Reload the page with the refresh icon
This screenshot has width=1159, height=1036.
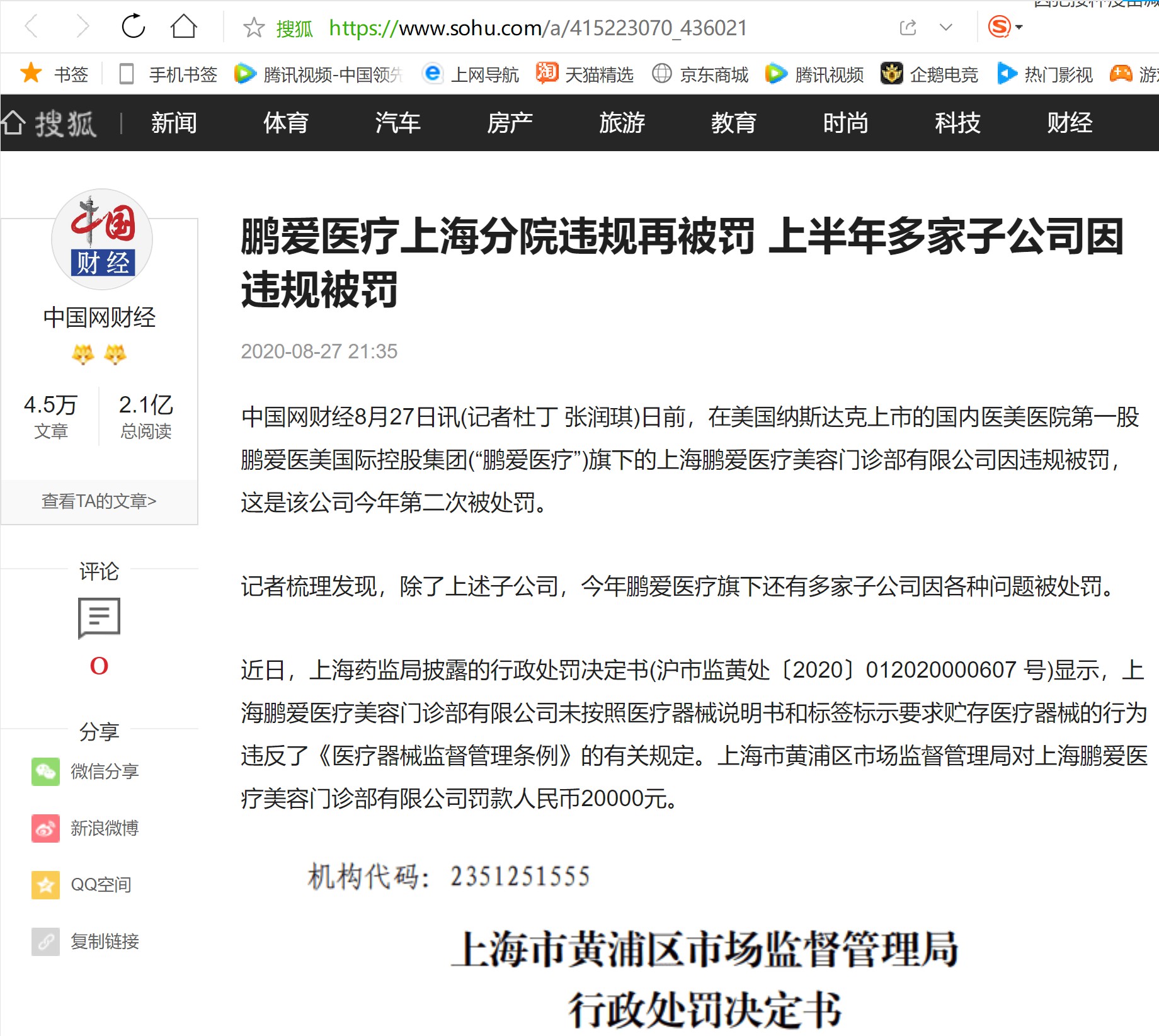click(x=133, y=26)
